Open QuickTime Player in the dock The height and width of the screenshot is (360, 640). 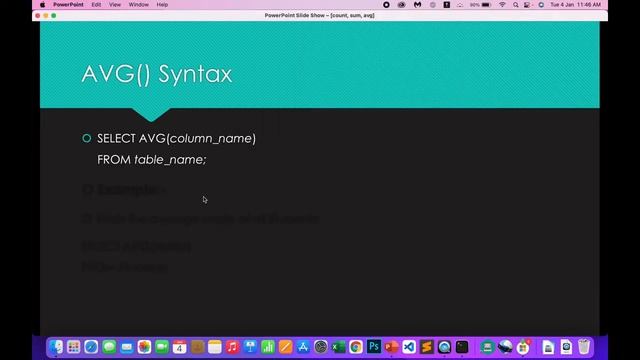click(x=444, y=347)
